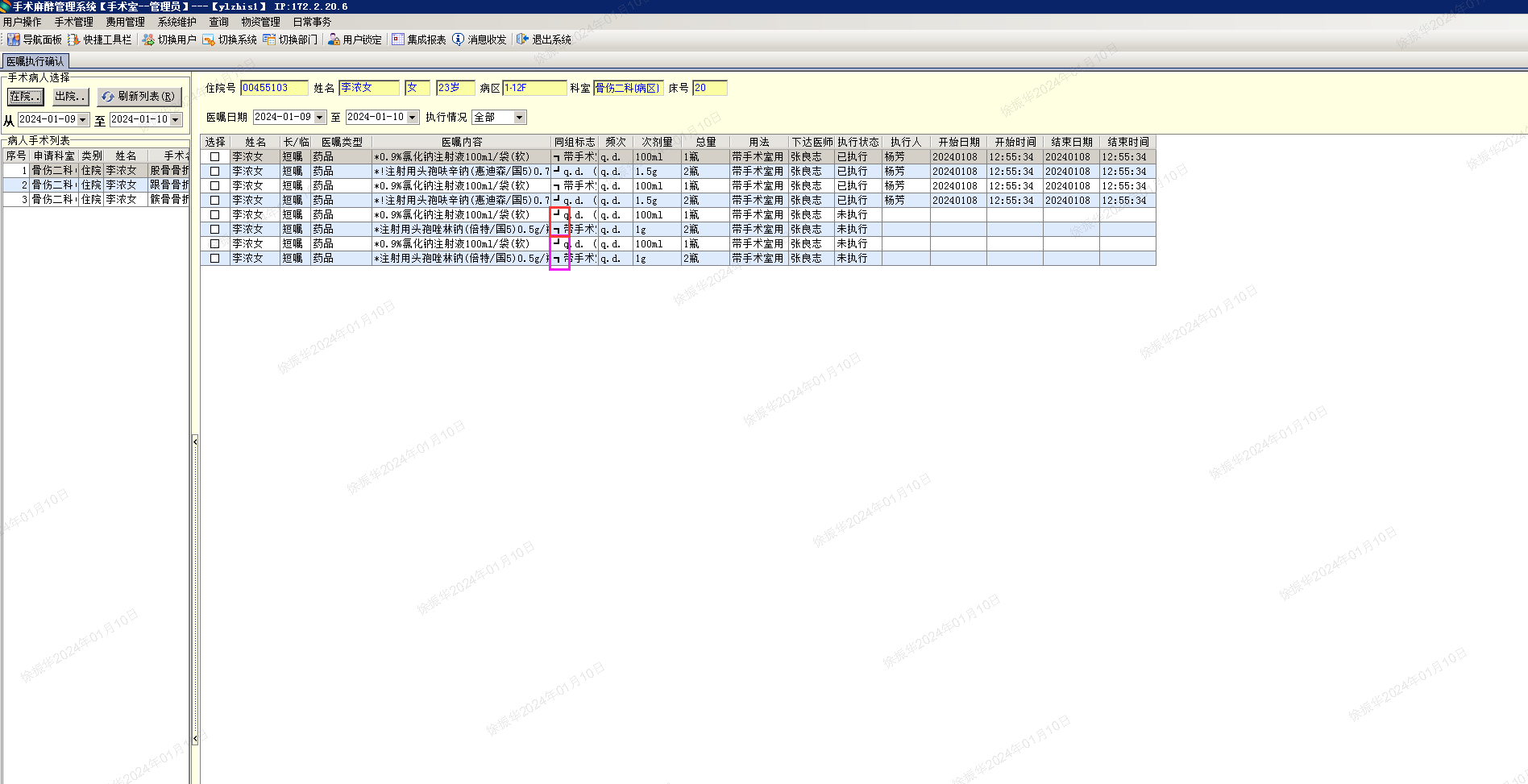Click the 病区 field showing 1-12F

pos(535,88)
